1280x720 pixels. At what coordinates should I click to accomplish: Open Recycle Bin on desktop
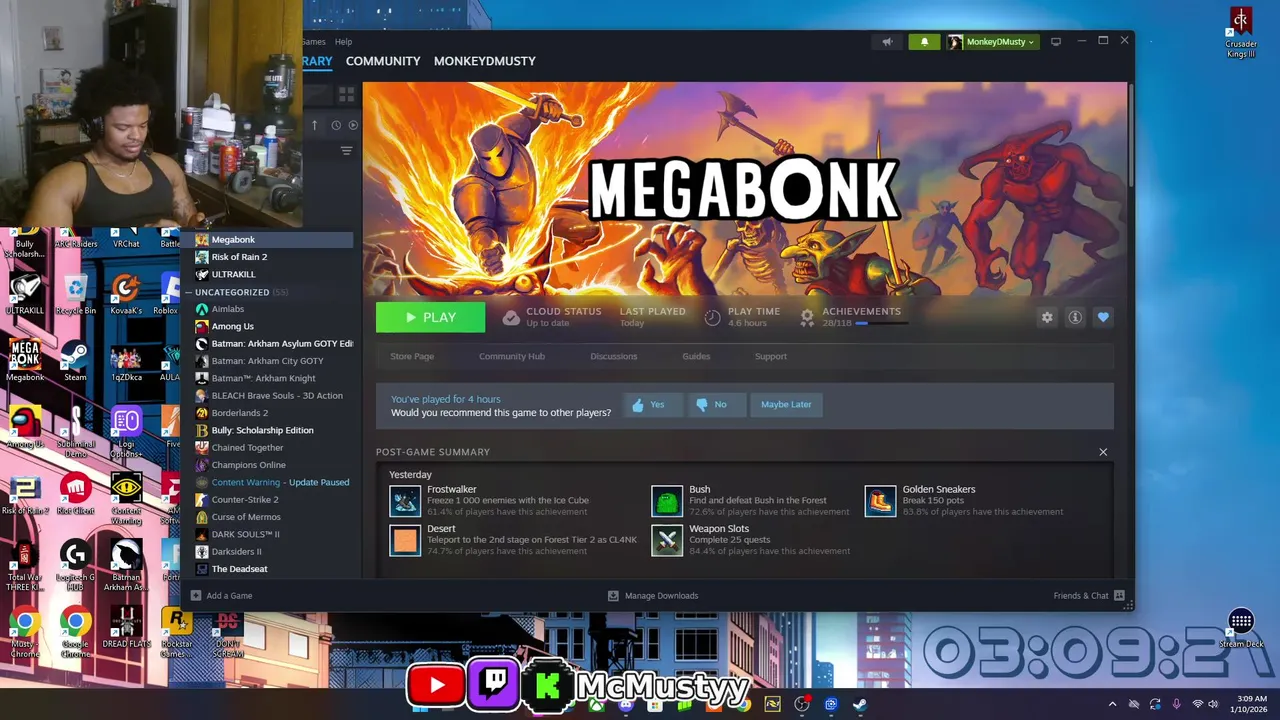(76, 296)
